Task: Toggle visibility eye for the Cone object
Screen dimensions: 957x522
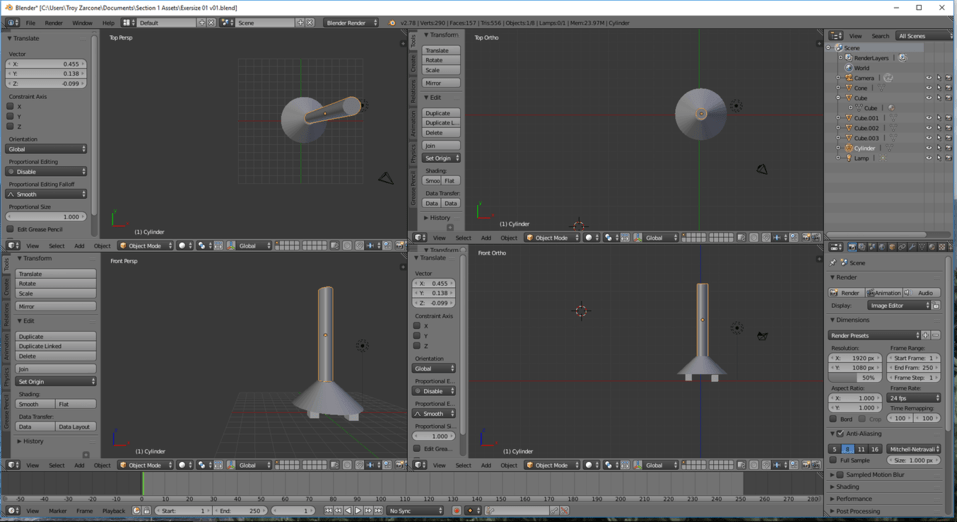Action: point(928,88)
